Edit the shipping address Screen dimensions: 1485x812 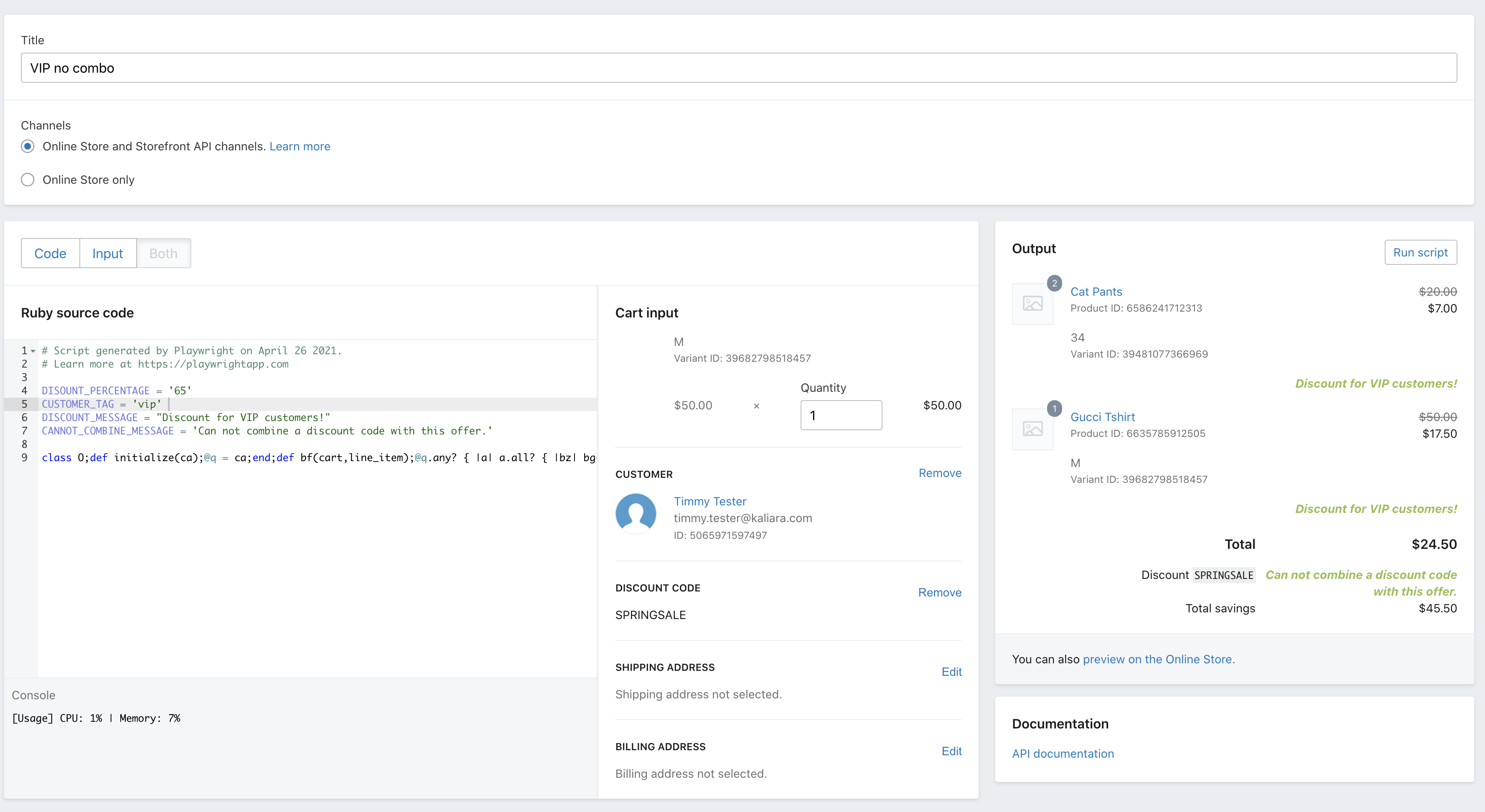[951, 672]
